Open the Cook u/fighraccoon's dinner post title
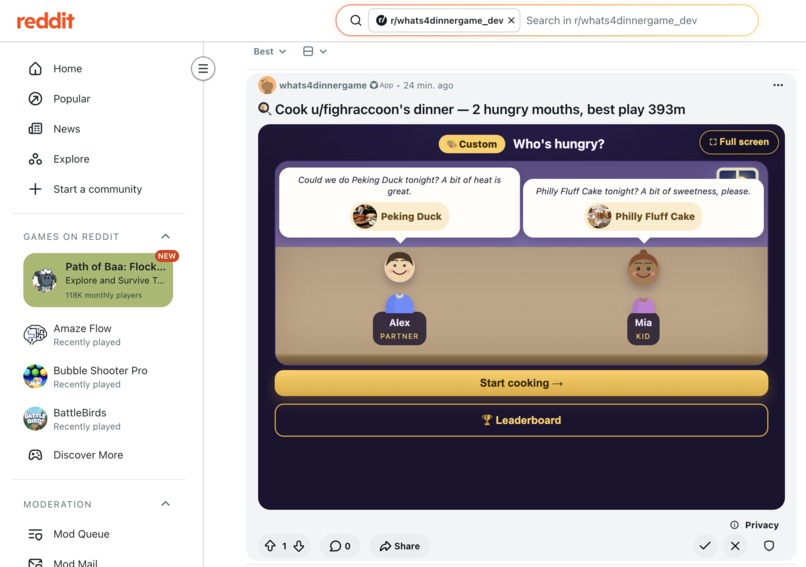The image size is (806, 567). [480, 109]
